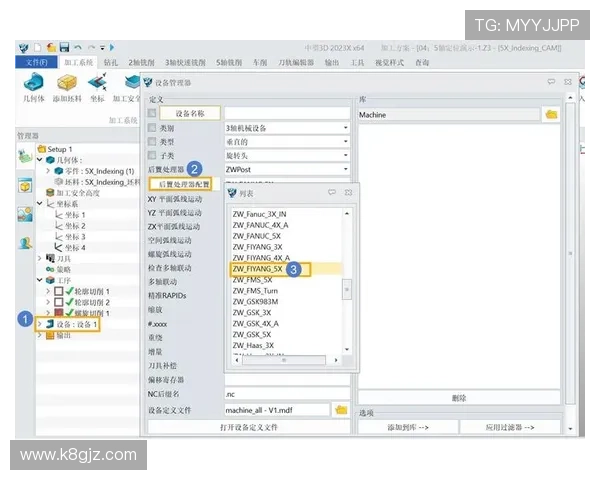This screenshot has width=600, height=480.
Task: Click the save icon in quick access toolbar
Action: pyautogui.click(x=64, y=47)
